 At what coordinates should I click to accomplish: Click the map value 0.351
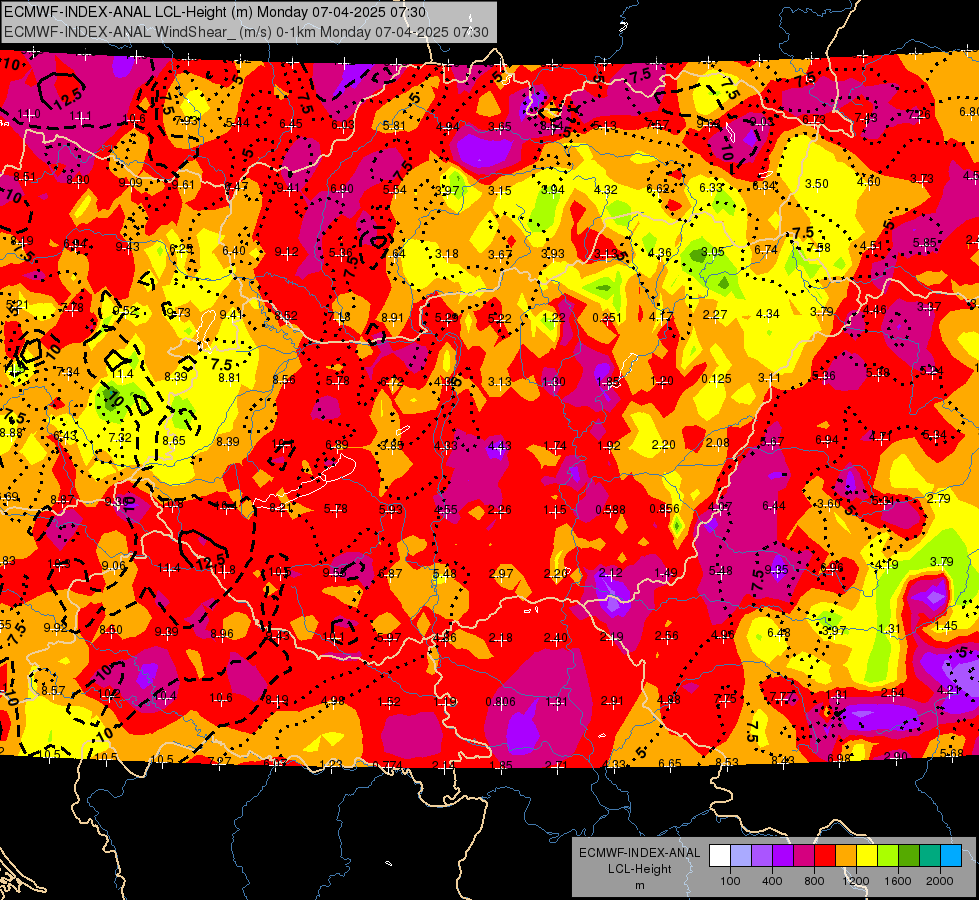click(x=608, y=318)
